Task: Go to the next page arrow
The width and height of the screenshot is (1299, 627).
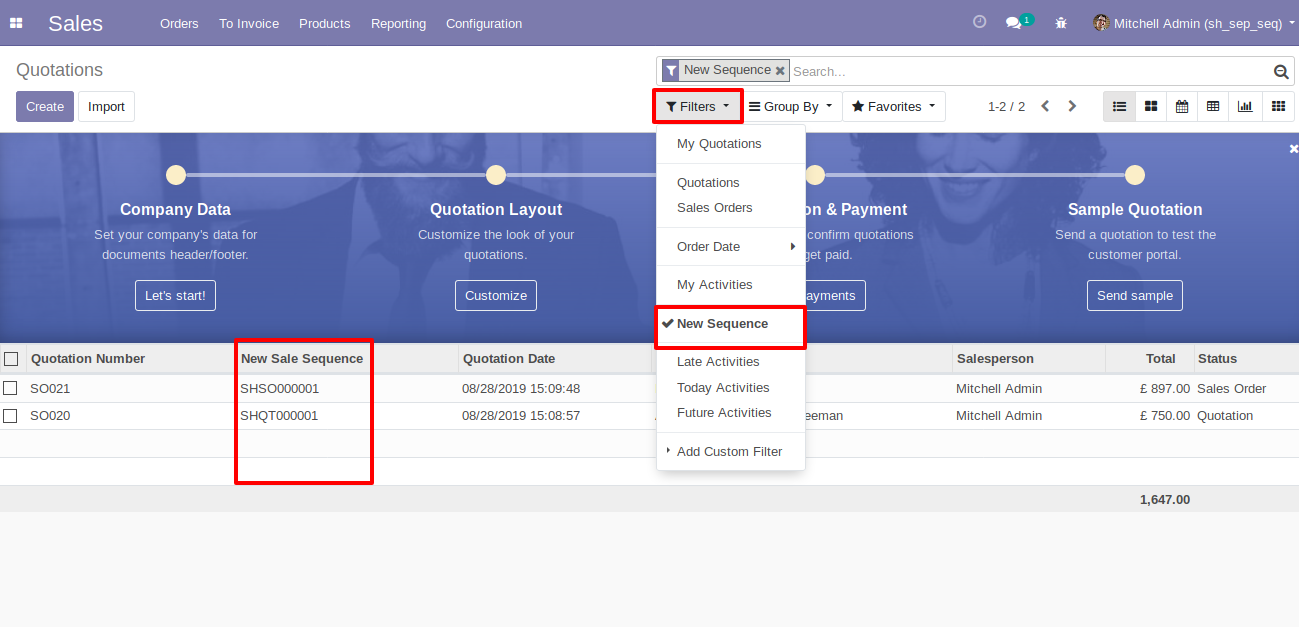Action: (1072, 106)
